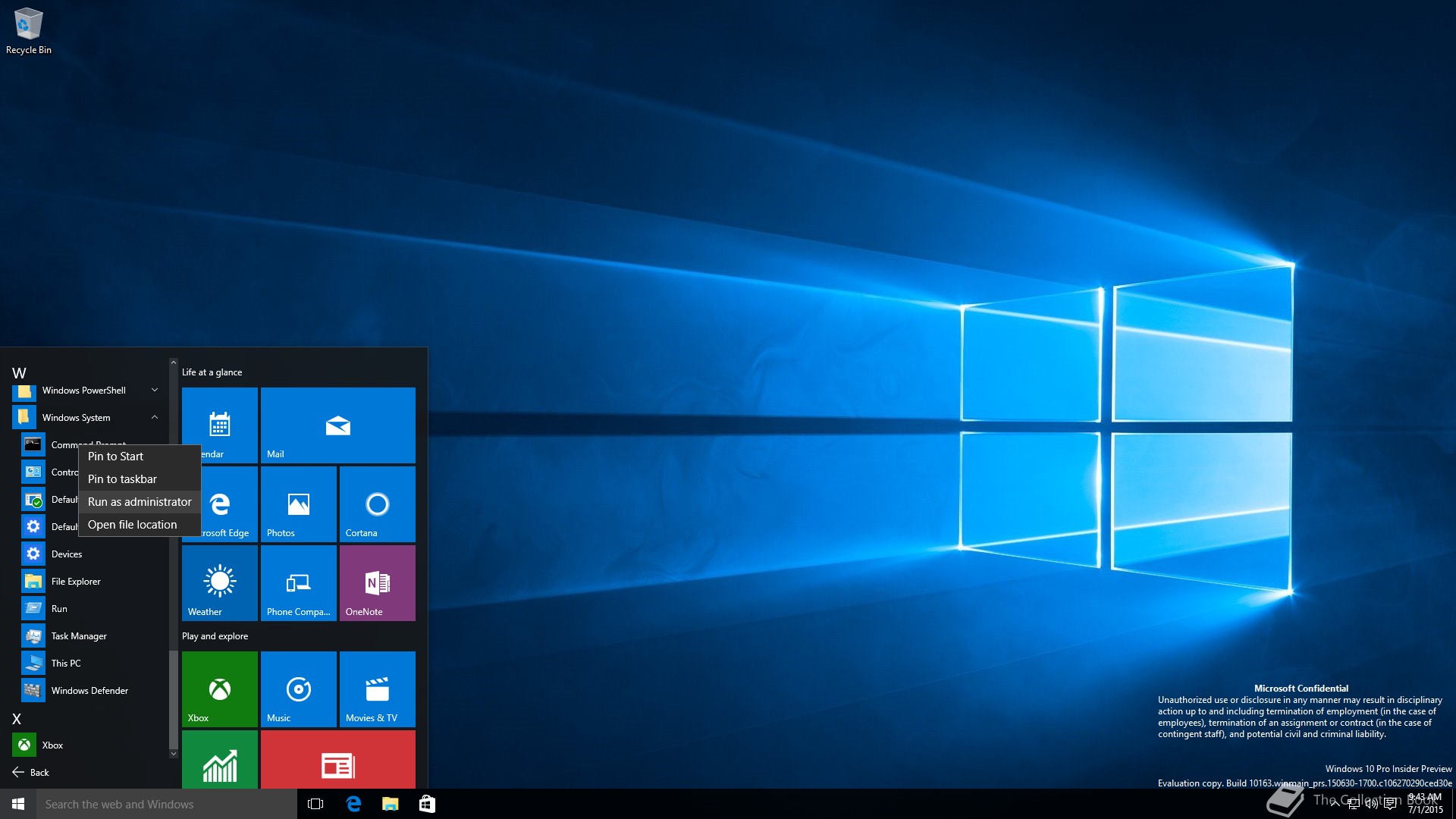Click the X letter header
Image resolution: width=1456 pixels, height=819 pixels.
[17, 719]
